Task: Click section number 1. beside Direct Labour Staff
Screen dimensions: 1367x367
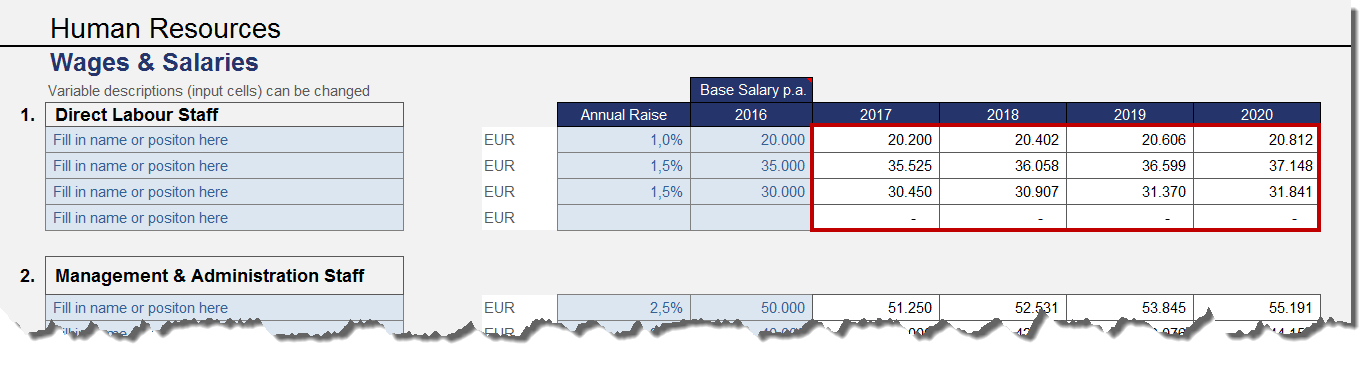Action: pyautogui.click(x=27, y=115)
